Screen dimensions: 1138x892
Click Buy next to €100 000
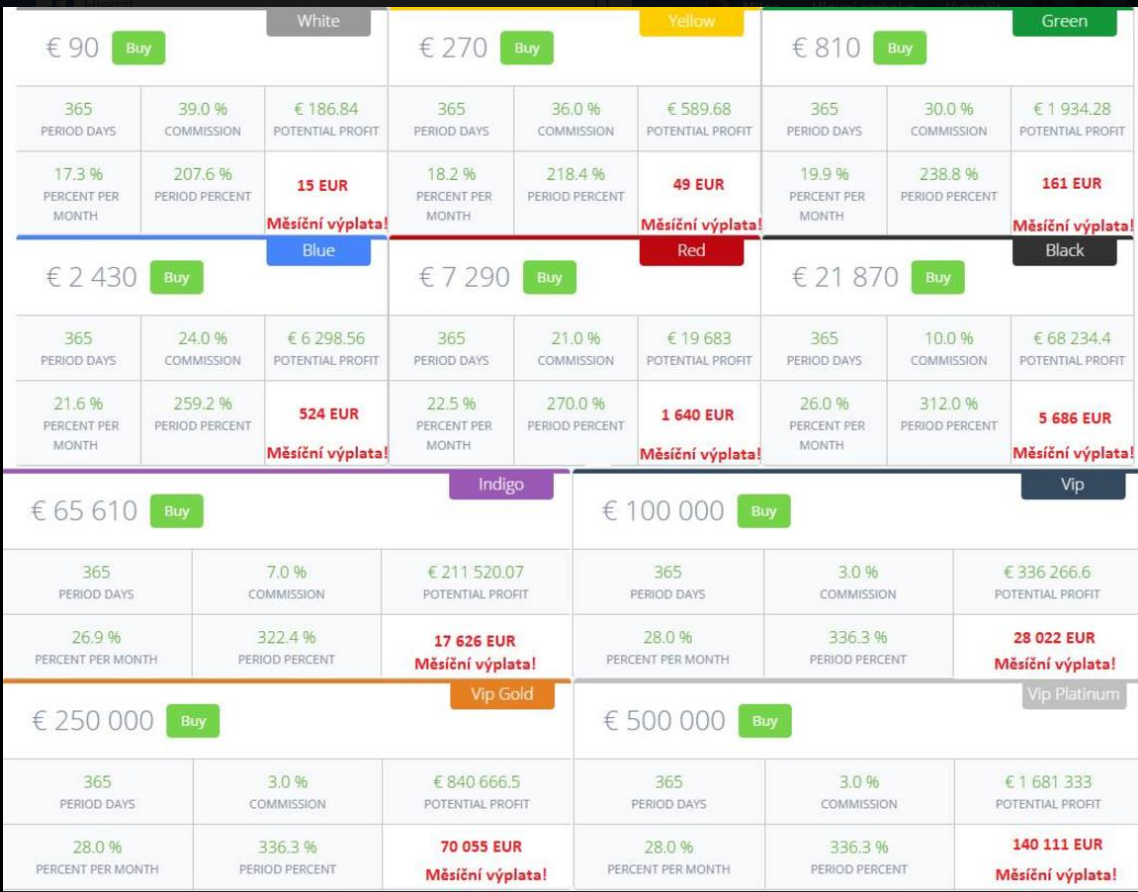[x=764, y=511]
